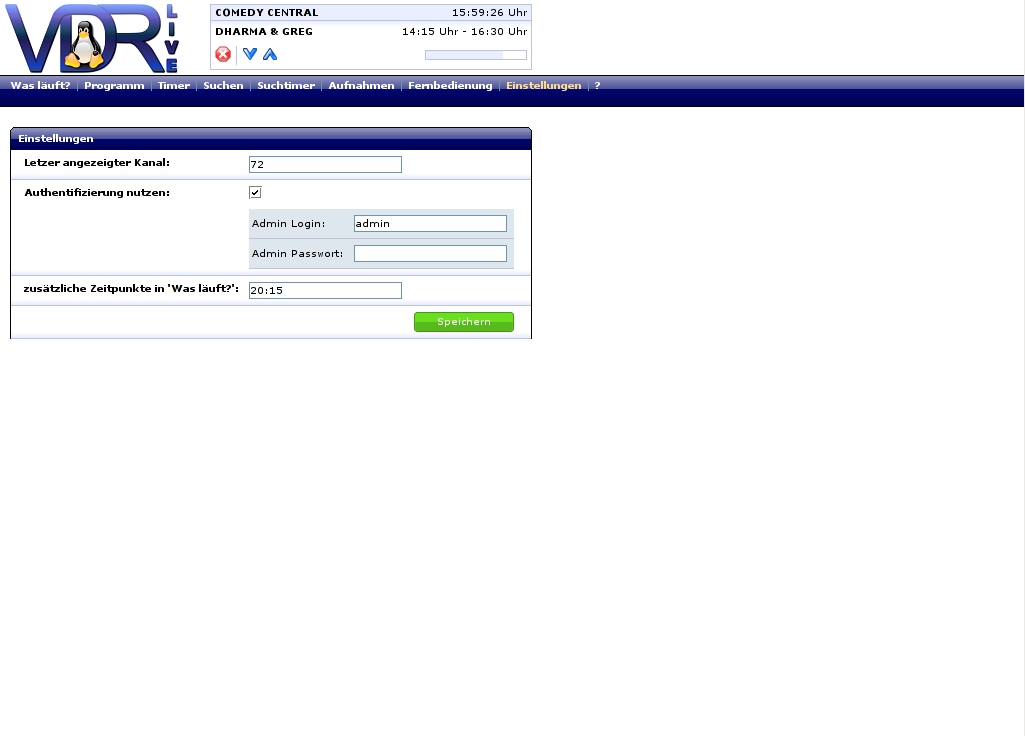Open the Suchtimer page
1025x736 pixels.
286,86
